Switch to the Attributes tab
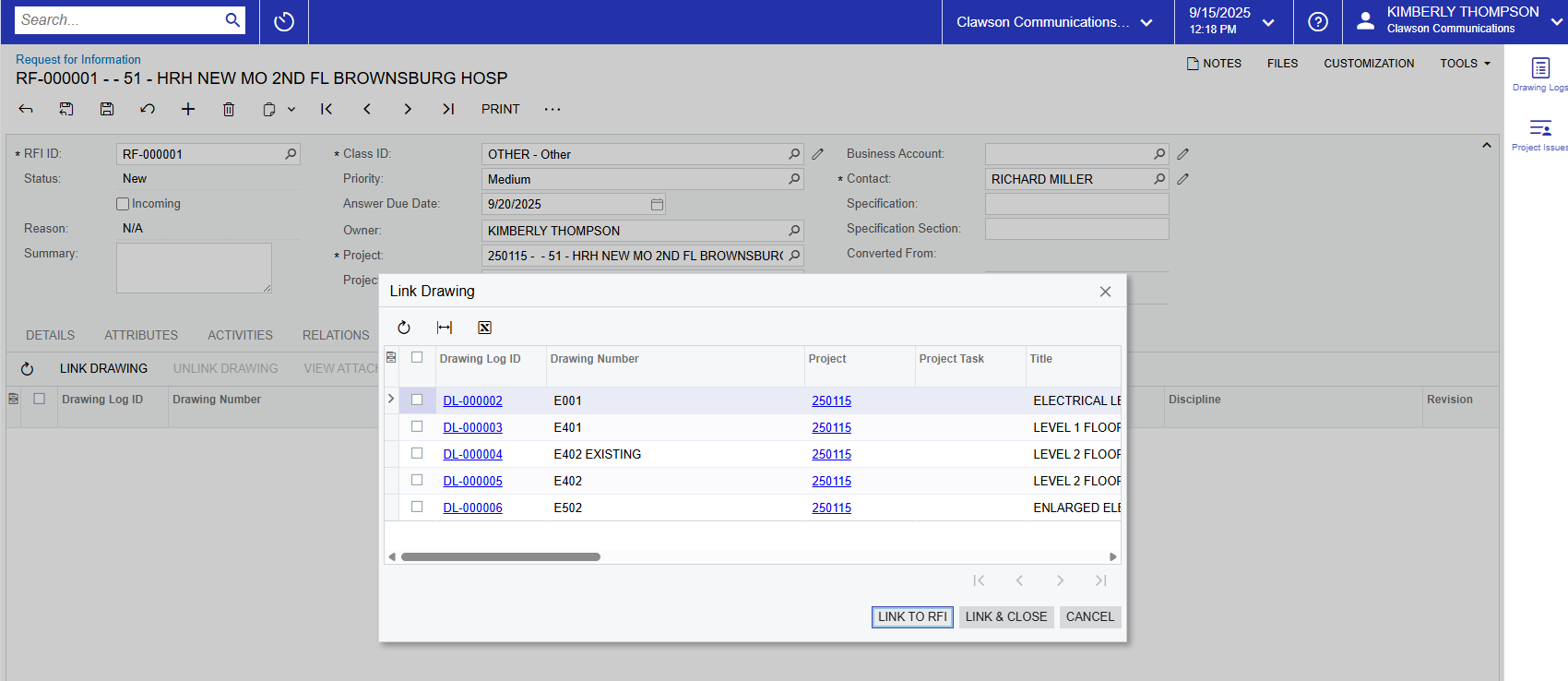This screenshot has width=1568, height=681. (141, 335)
